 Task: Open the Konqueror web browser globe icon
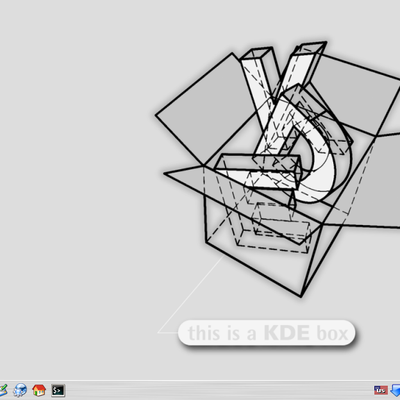[20, 390]
